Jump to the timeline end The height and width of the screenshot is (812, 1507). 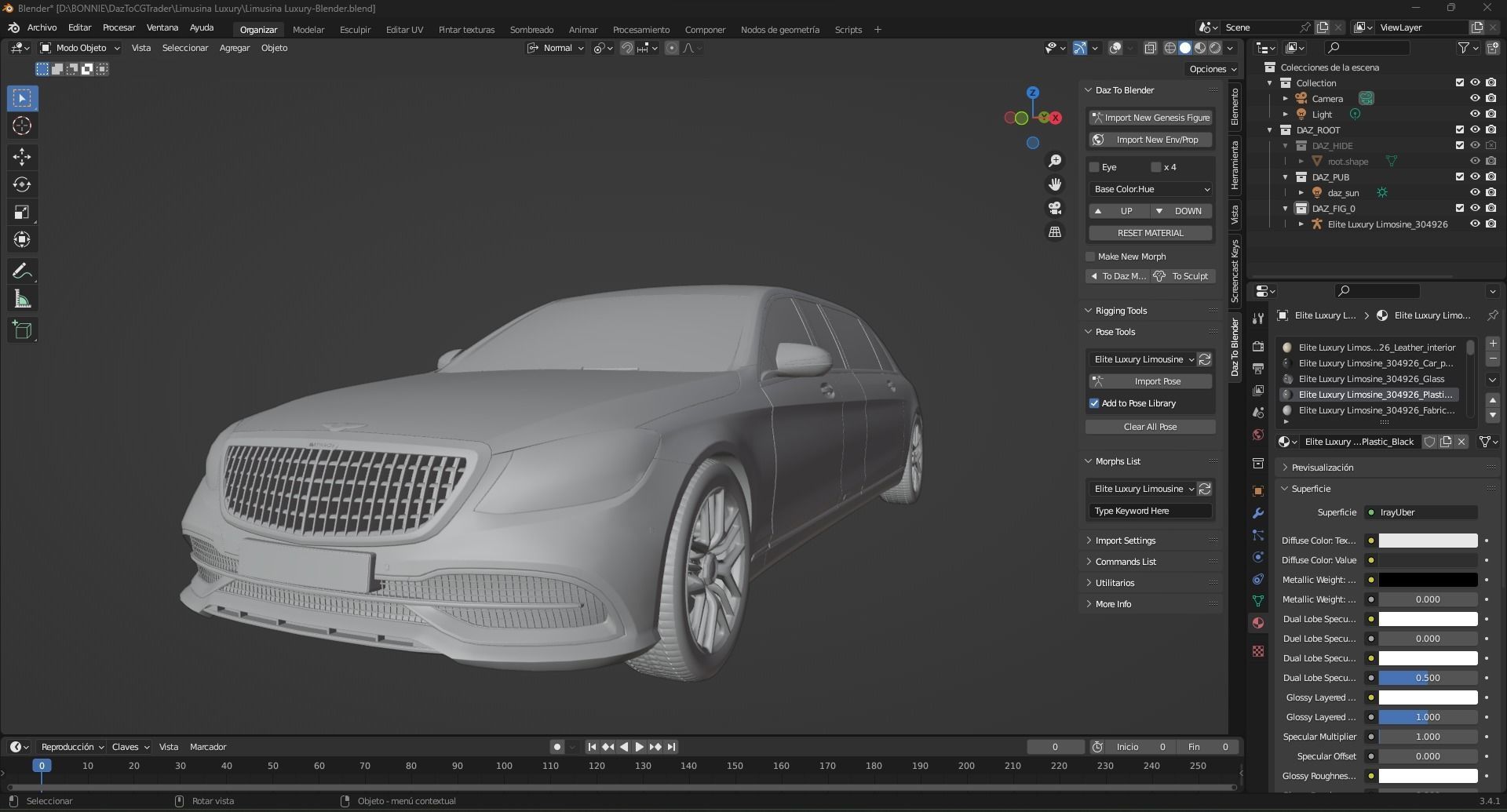point(671,747)
